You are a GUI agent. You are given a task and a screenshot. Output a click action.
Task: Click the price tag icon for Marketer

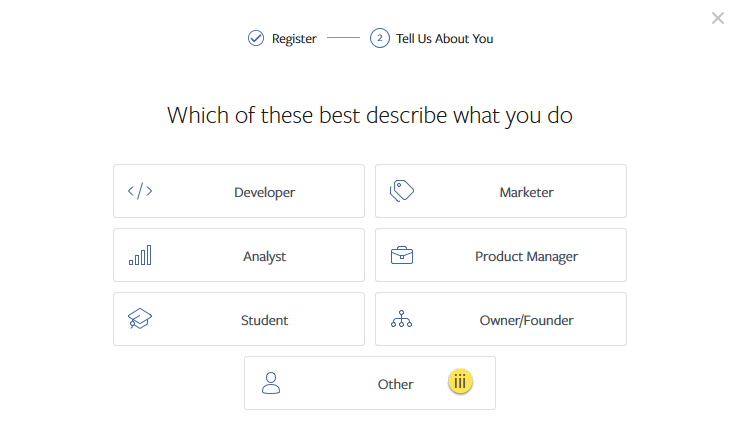[402, 191]
